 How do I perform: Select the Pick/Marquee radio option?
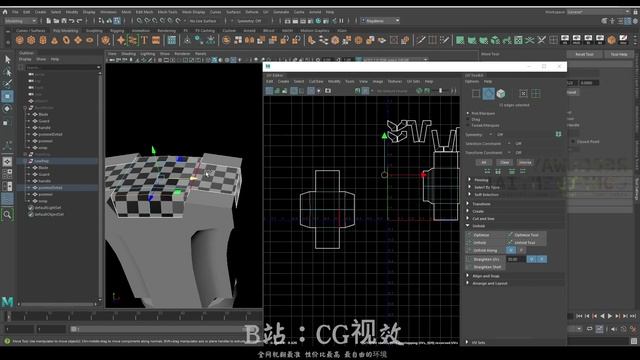click(468, 113)
